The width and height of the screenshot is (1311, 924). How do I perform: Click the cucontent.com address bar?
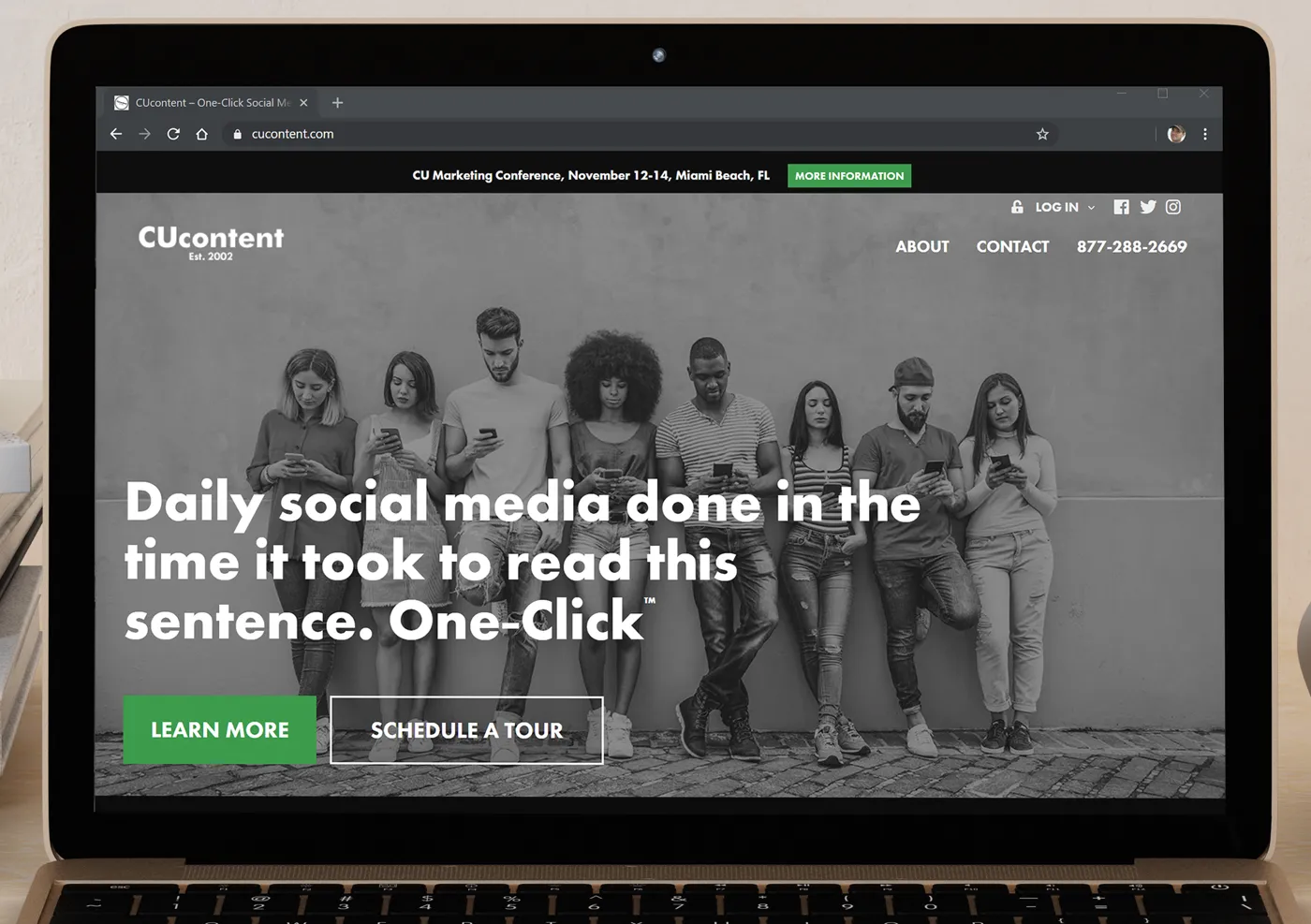pos(637,134)
